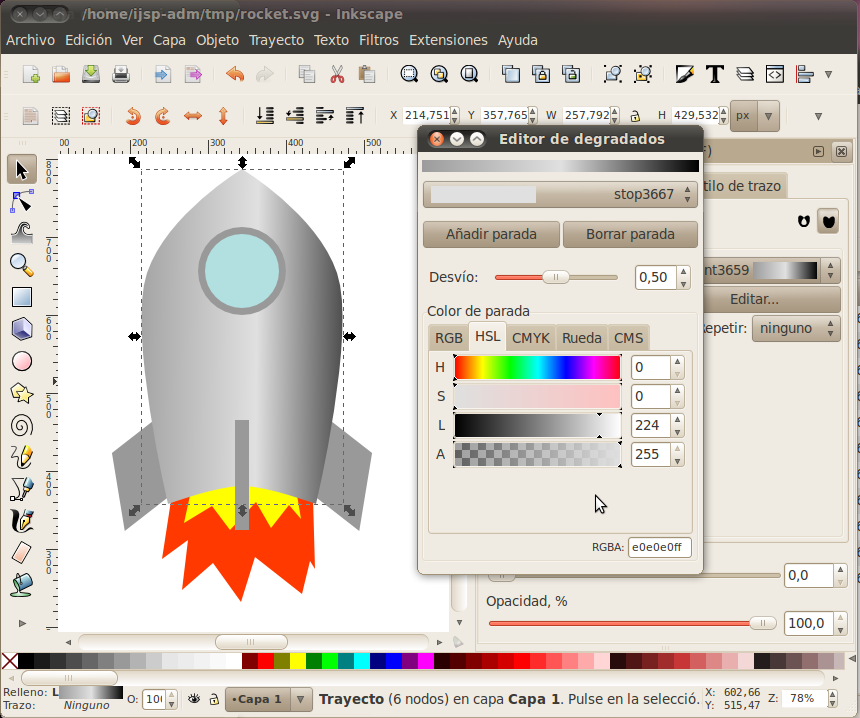Click the Borrar parada button
The width and height of the screenshot is (860, 718).
630,234
